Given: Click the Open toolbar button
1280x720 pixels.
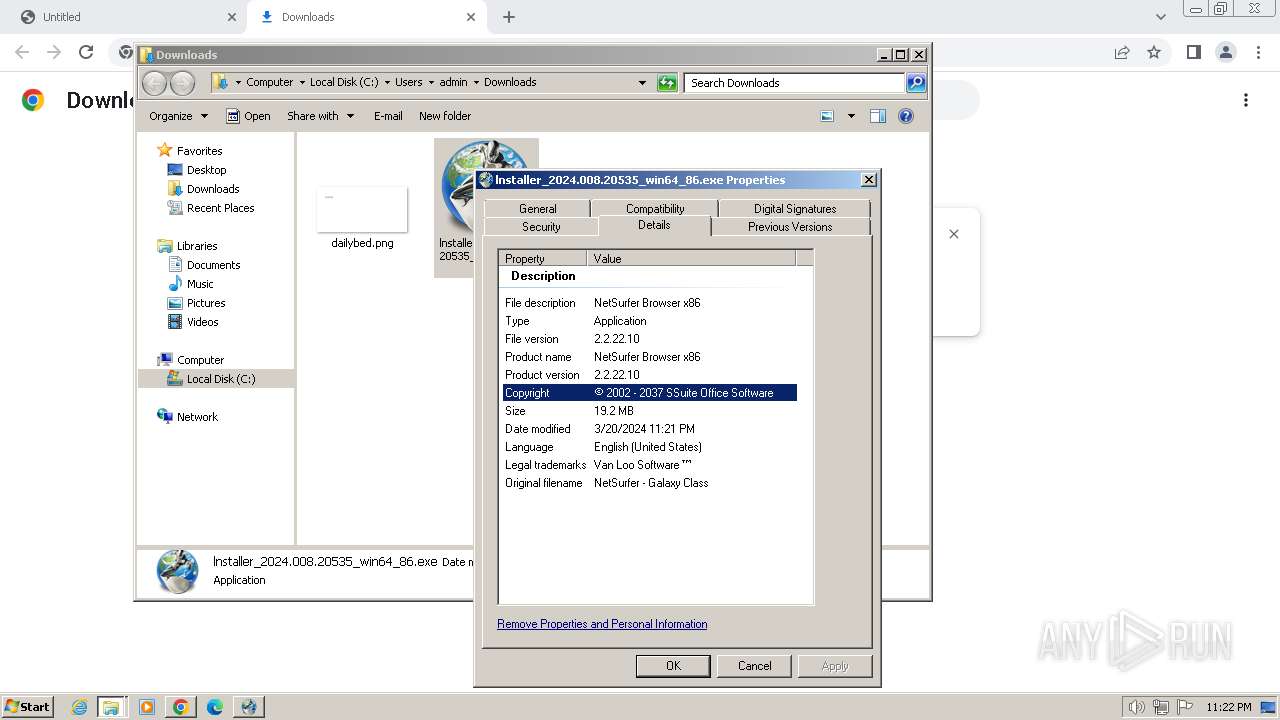Looking at the screenshot, I should pos(248,116).
